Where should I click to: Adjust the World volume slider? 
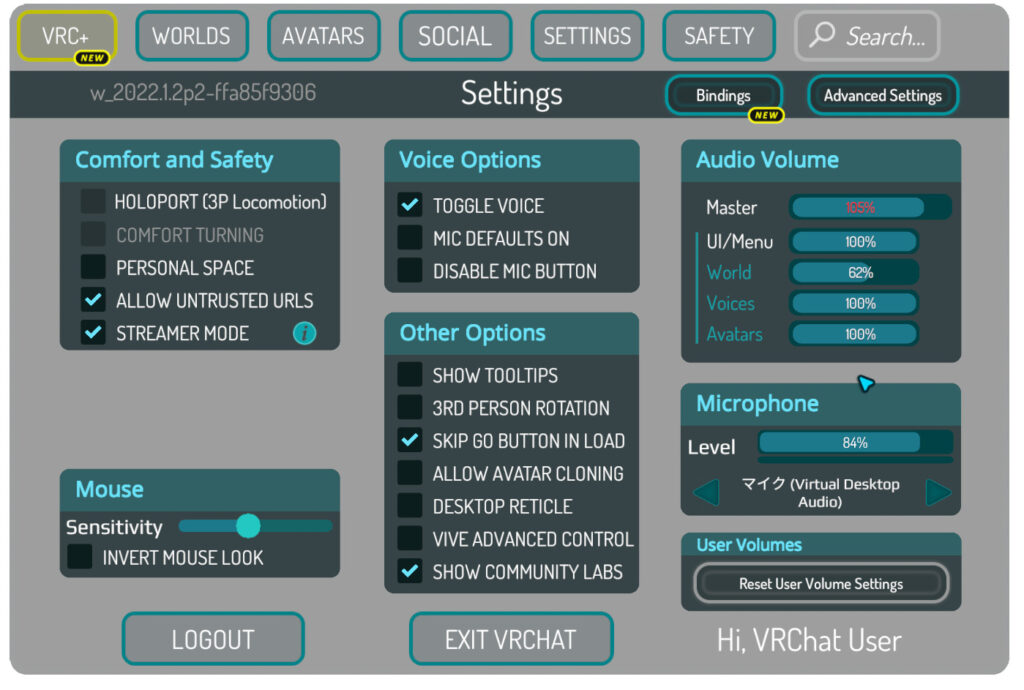click(854, 272)
